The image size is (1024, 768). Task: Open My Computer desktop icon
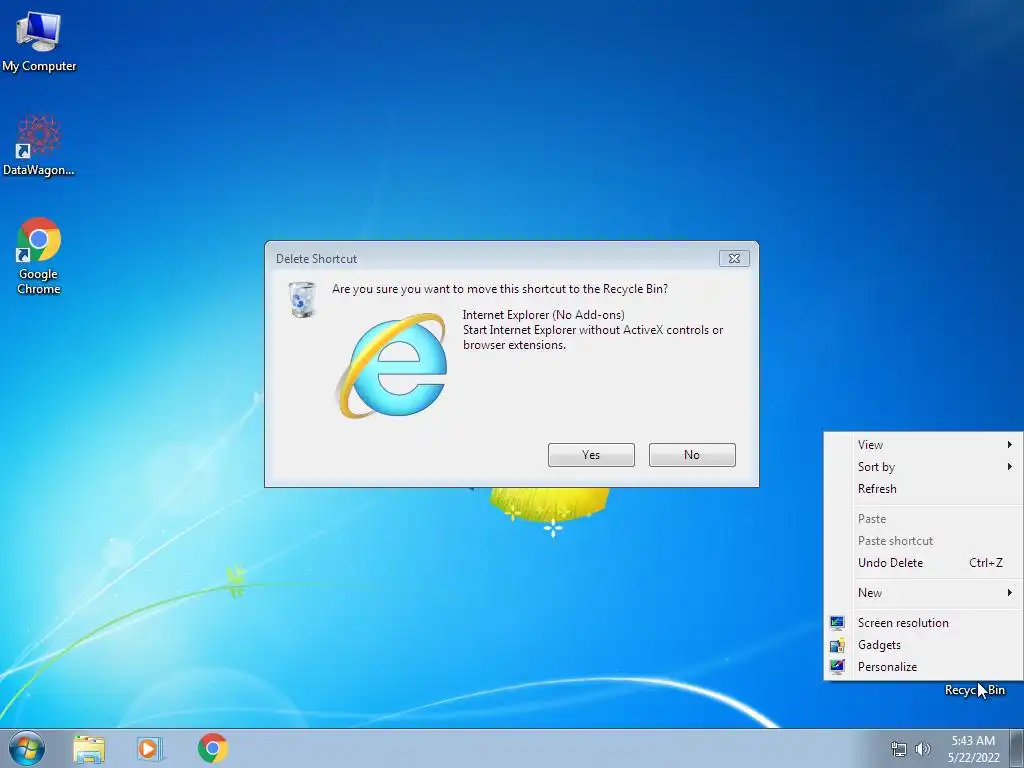(x=39, y=40)
